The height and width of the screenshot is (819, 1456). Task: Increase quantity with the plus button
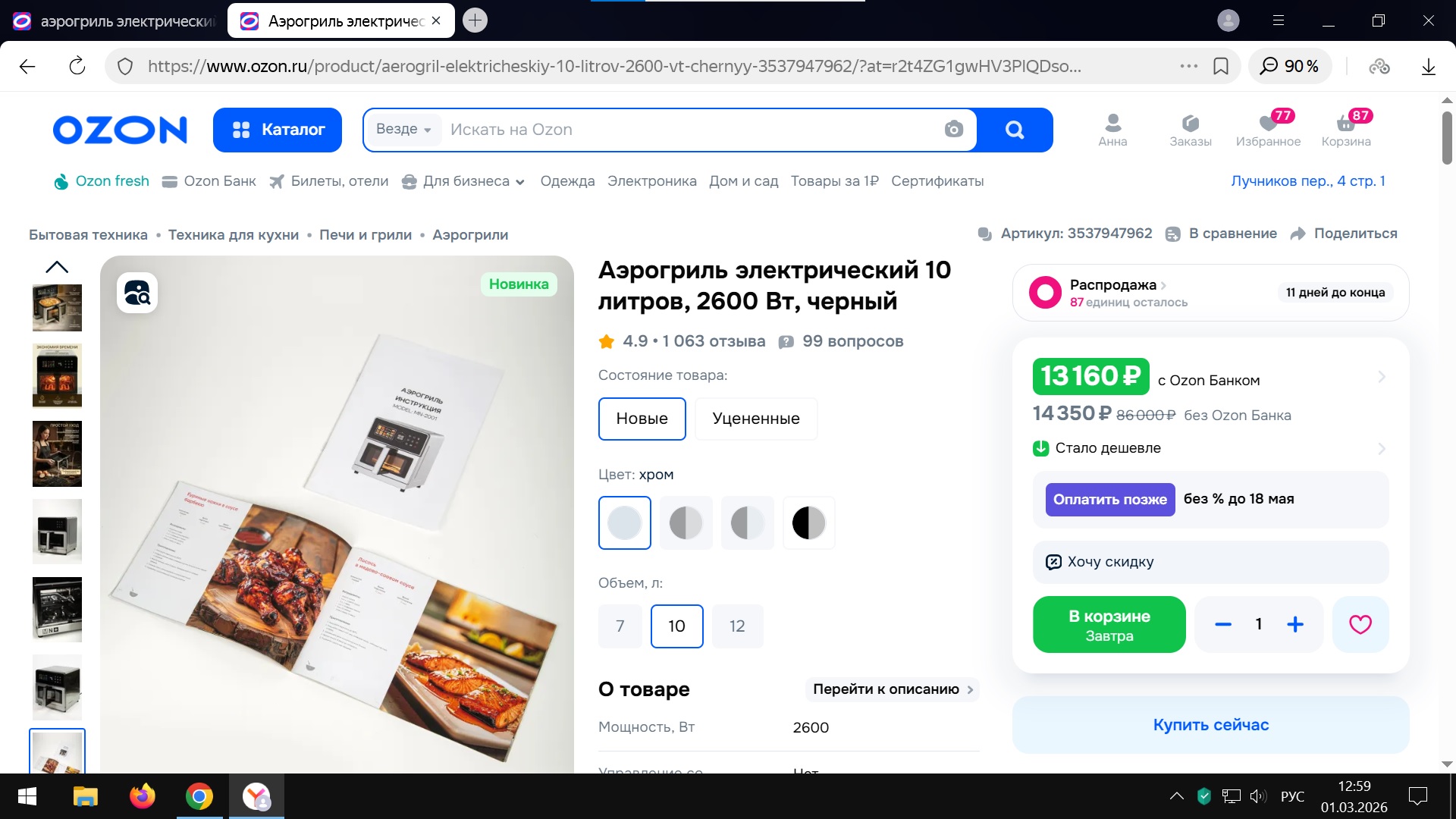(x=1295, y=625)
